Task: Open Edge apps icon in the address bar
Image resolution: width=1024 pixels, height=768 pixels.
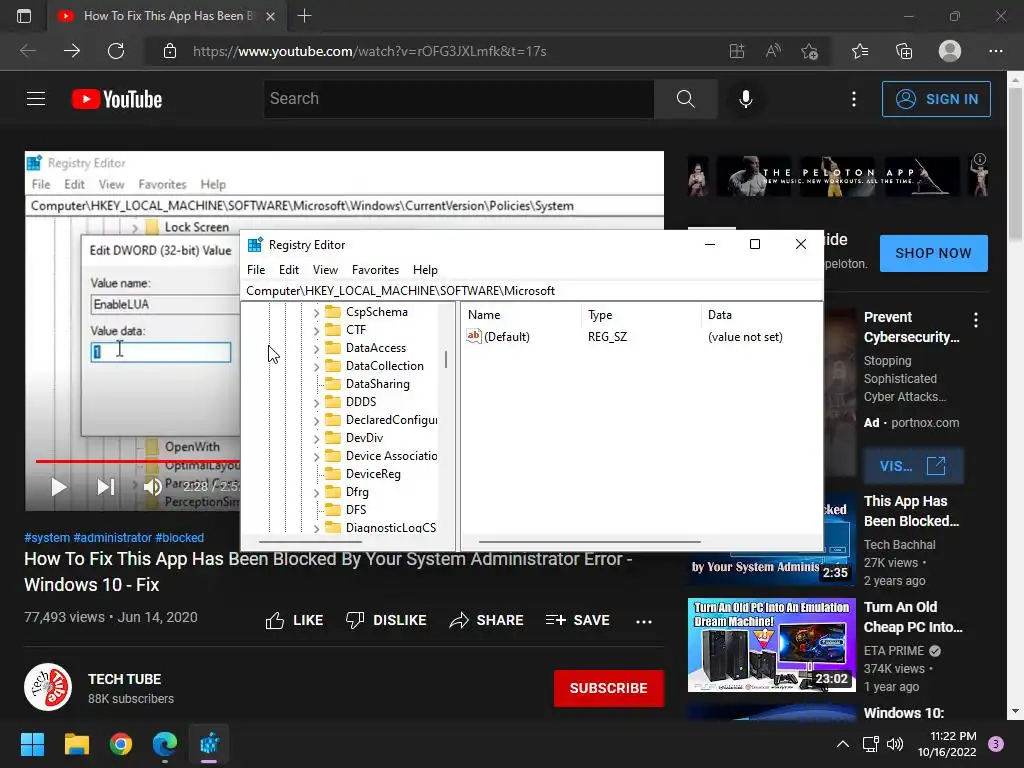Action: 737,51
